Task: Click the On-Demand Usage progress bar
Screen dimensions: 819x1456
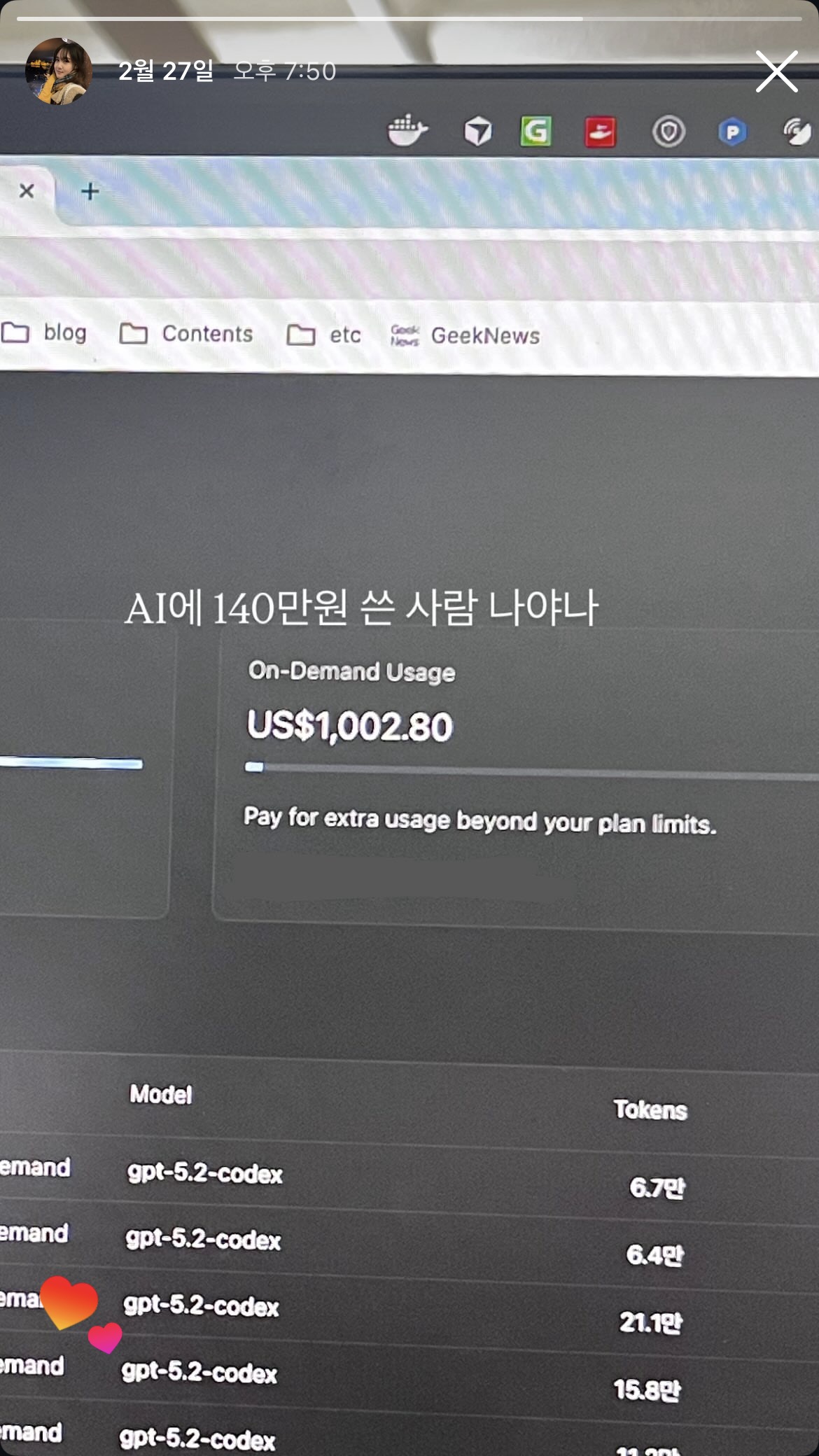Action: [532, 769]
